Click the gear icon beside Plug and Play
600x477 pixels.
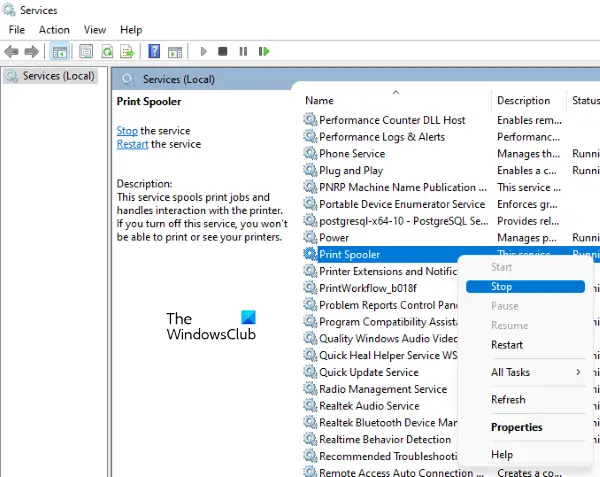click(x=310, y=170)
